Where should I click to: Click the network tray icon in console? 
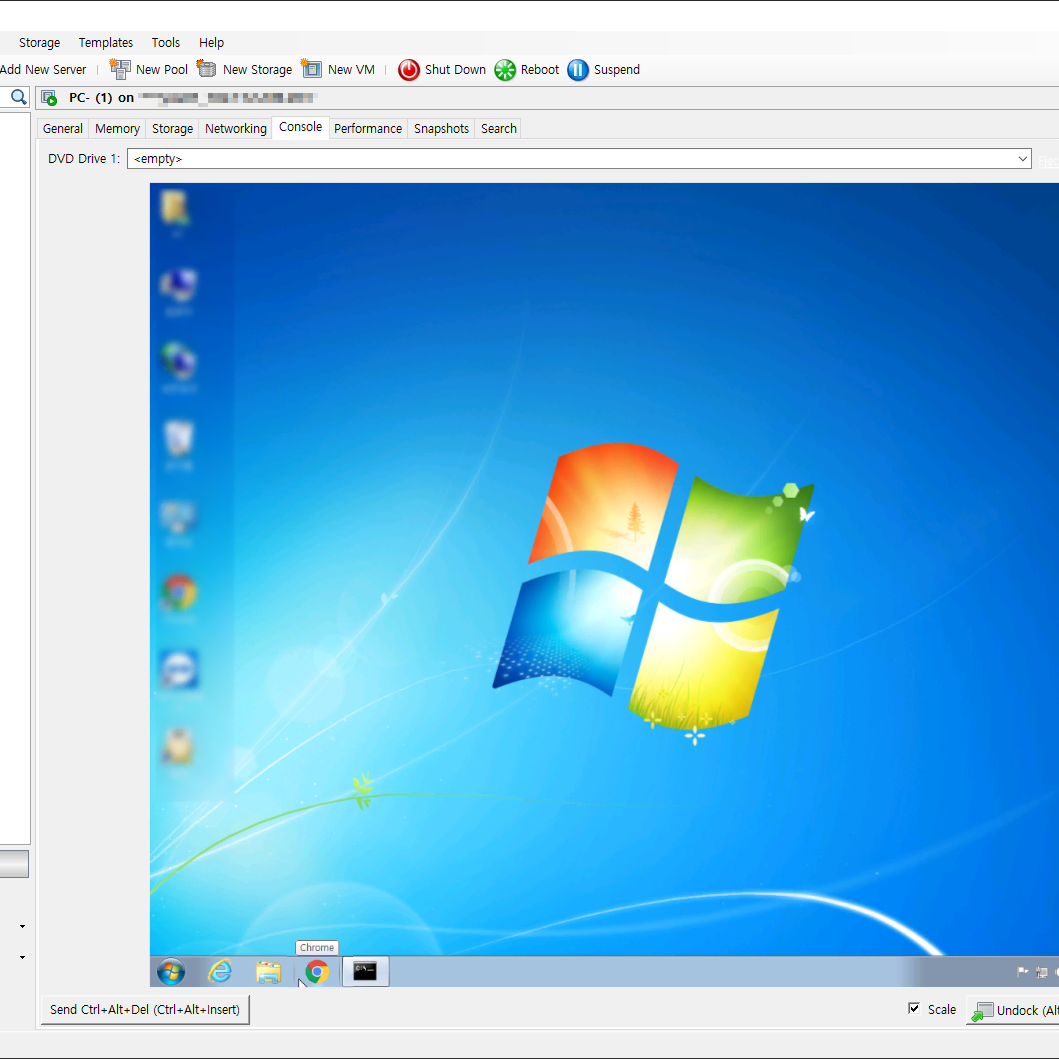click(x=1042, y=972)
